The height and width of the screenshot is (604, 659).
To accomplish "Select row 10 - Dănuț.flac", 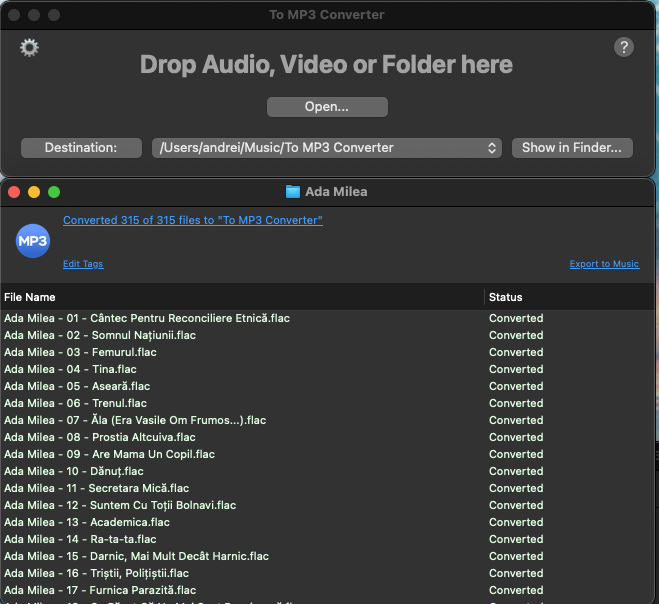I will click(327, 472).
